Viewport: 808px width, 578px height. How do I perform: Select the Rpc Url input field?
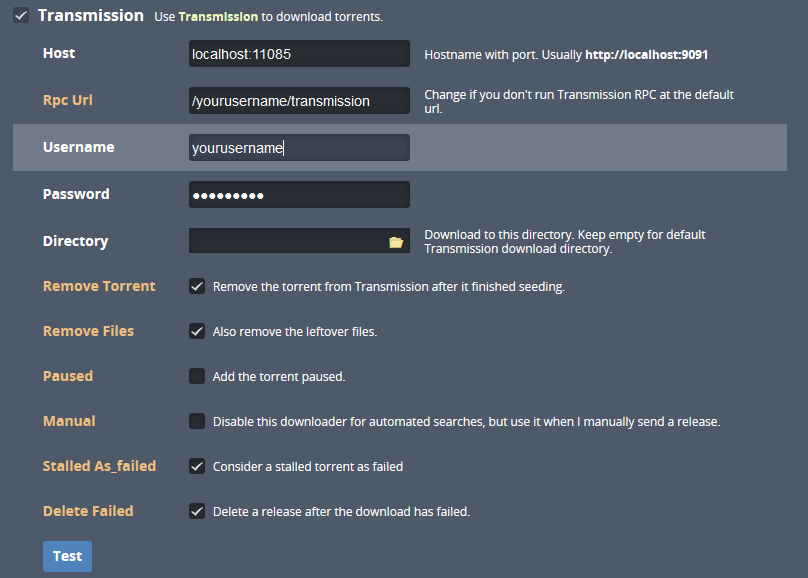pyautogui.click(x=299, y=100)
